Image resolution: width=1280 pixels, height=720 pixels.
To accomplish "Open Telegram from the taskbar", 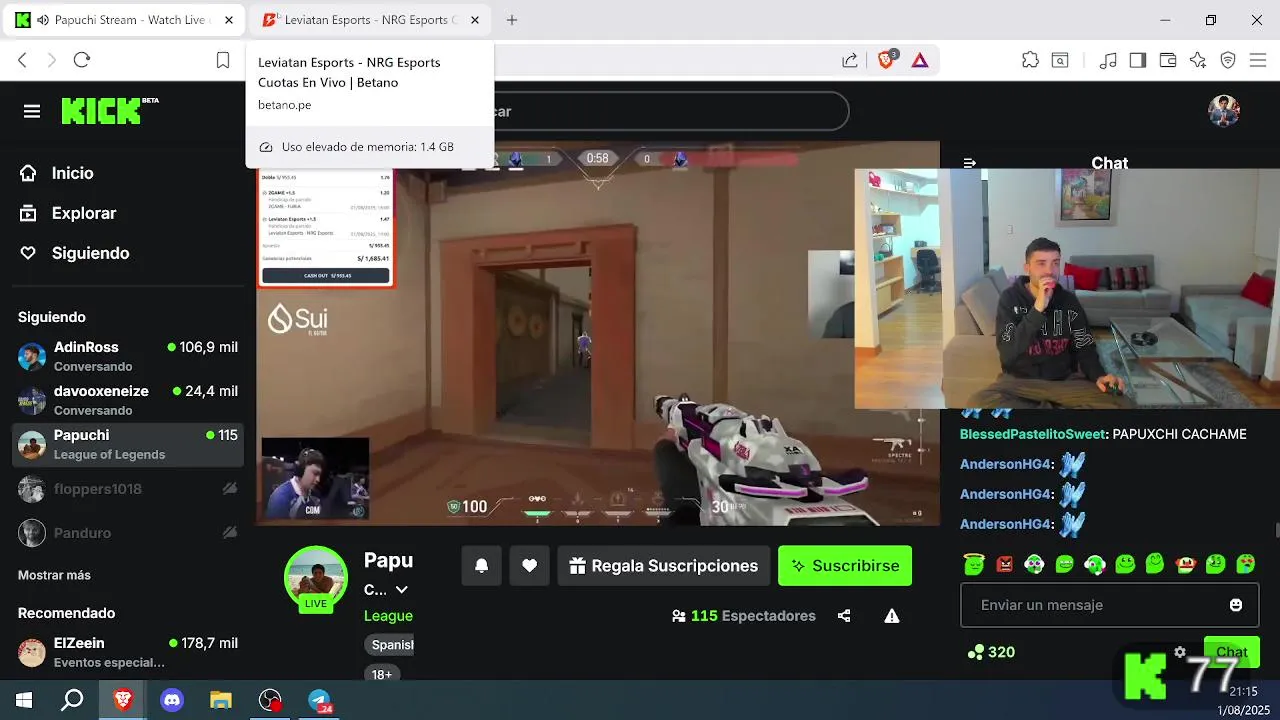I will click(320, 700).
